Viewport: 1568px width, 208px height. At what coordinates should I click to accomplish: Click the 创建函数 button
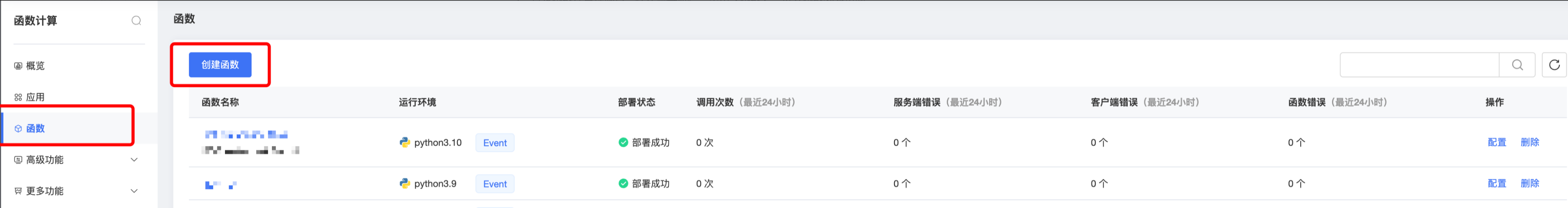(x=220, y=65)
